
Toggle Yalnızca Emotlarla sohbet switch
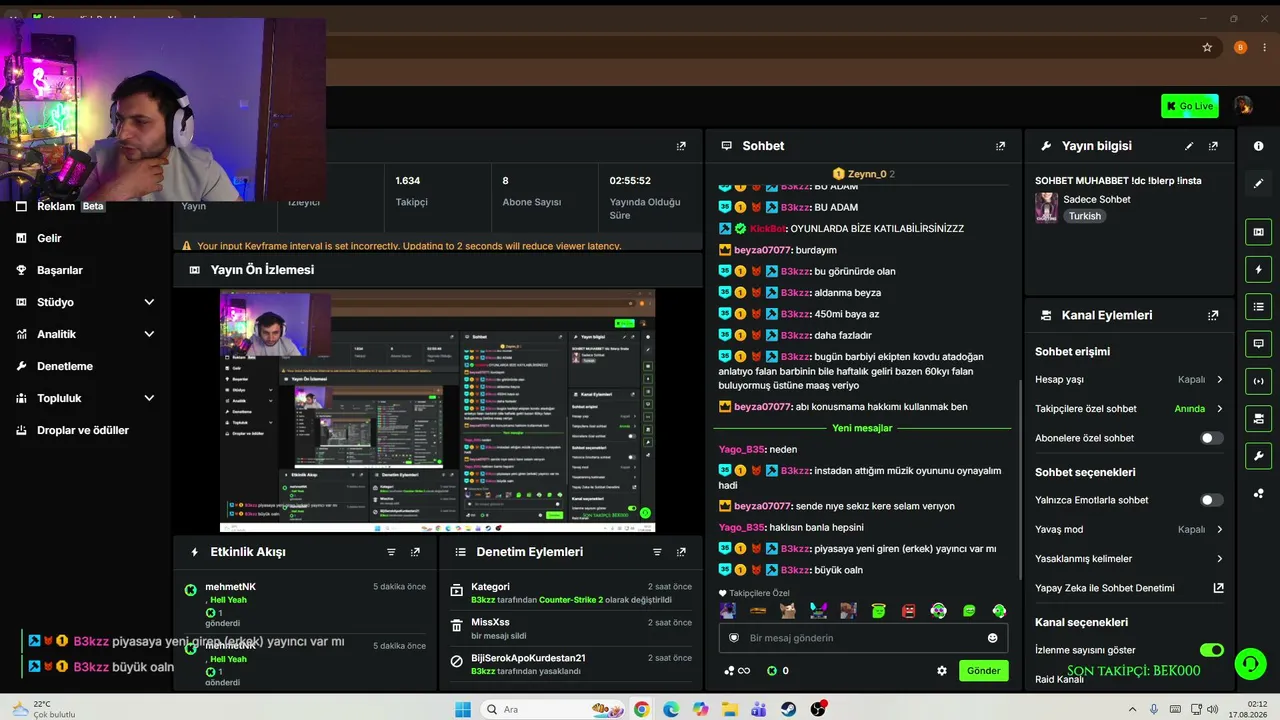coord(1211,500)
